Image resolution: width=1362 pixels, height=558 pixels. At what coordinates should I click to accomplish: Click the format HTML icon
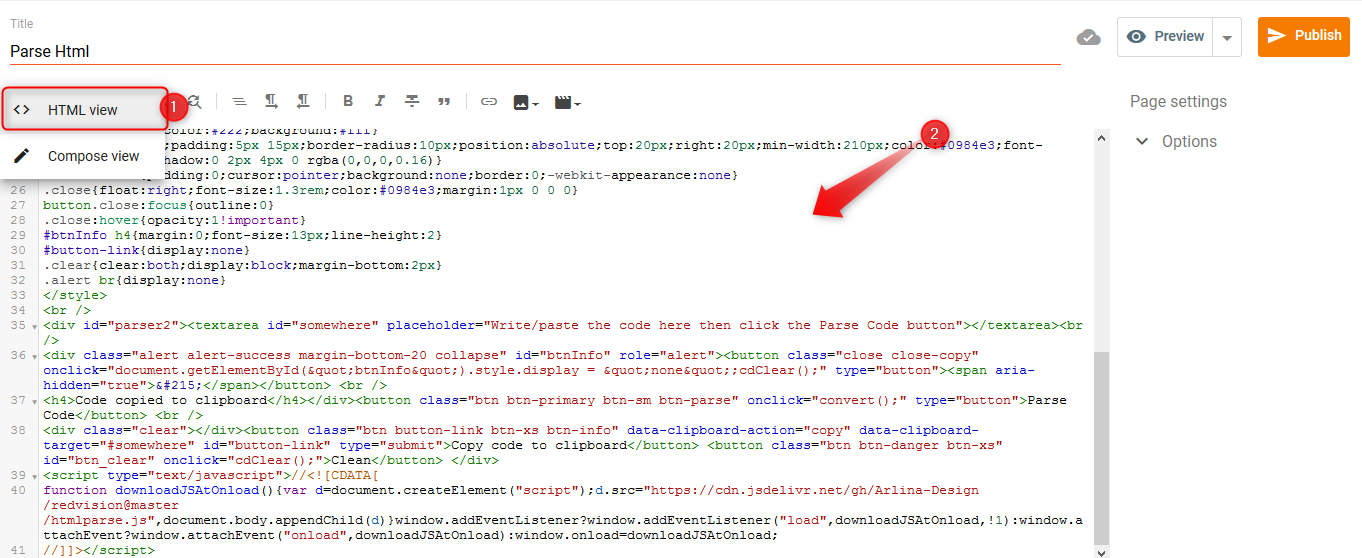tap(239, 101)
